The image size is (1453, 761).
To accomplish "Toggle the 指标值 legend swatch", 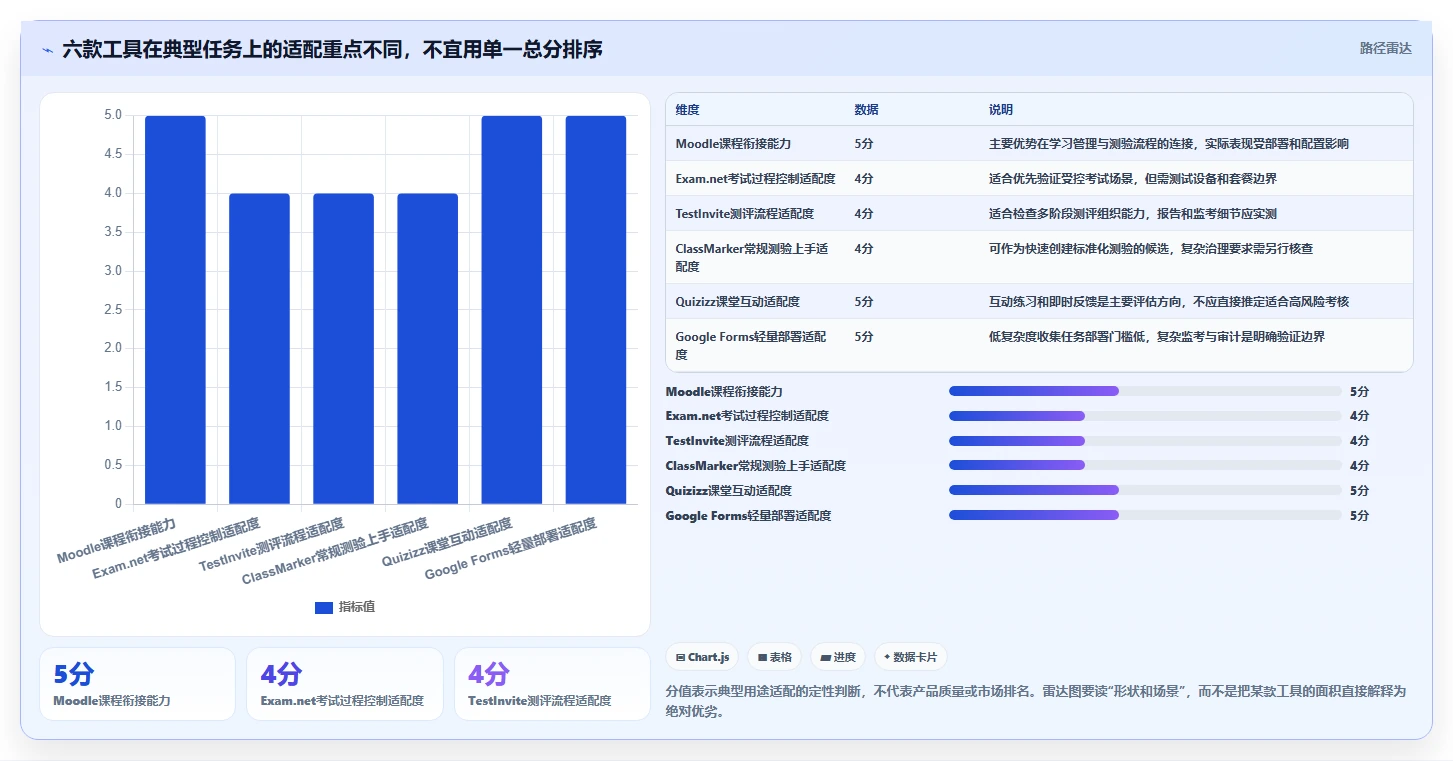I will pyautogui.click(x=323, y=607).
